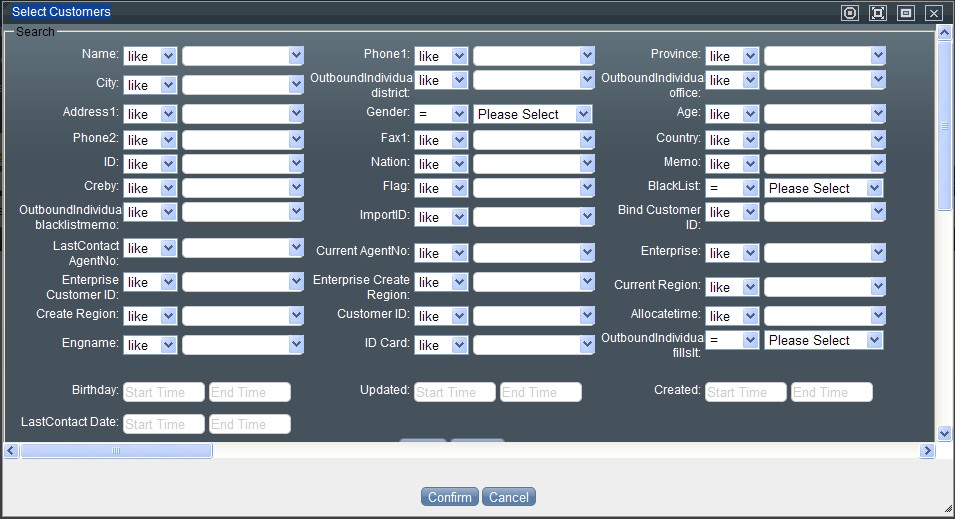Click the restore window icon in title bar

[906, 13]
